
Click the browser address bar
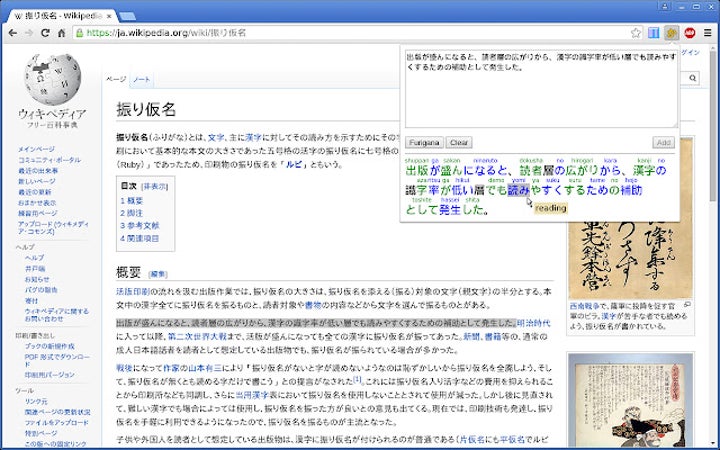tap(350, 32)
